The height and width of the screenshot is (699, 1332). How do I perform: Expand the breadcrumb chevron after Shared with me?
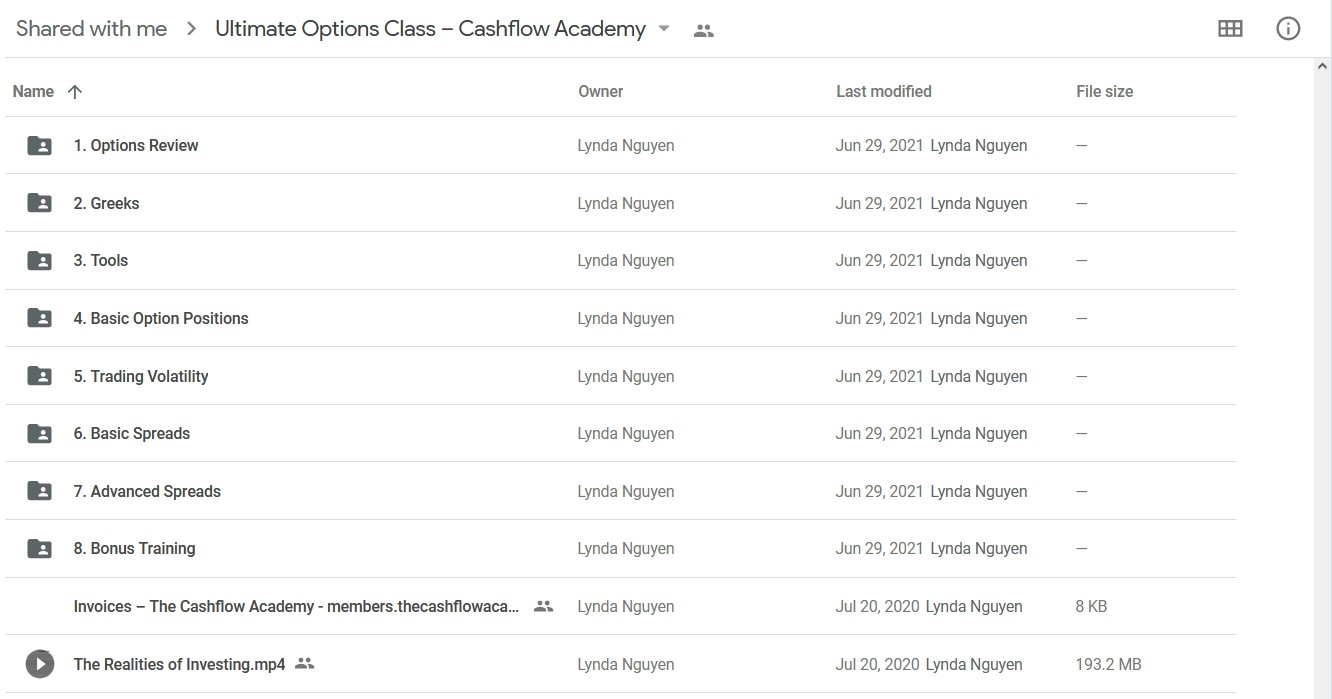click(x=191, y=29)
